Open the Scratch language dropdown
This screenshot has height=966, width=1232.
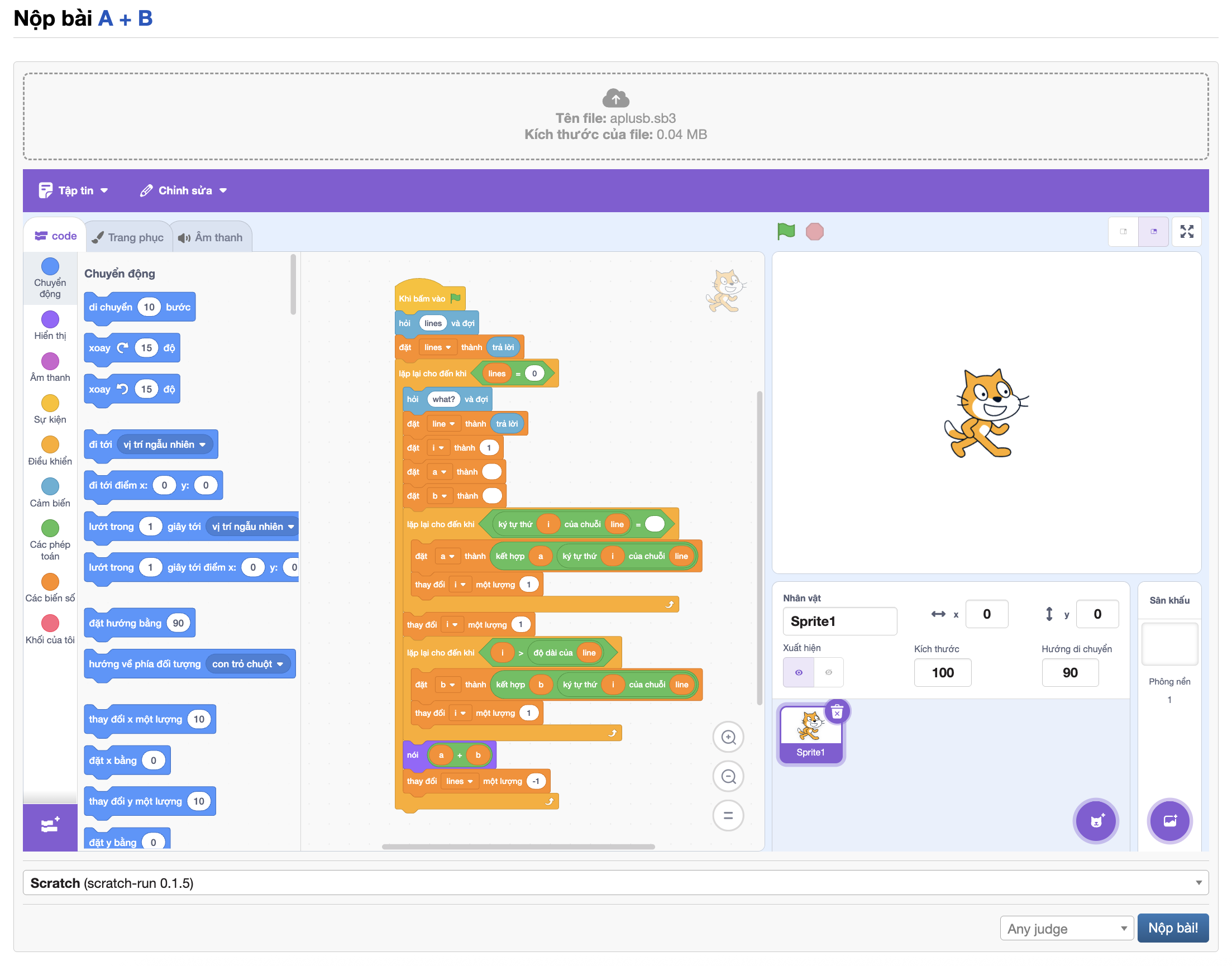(615, 883)
